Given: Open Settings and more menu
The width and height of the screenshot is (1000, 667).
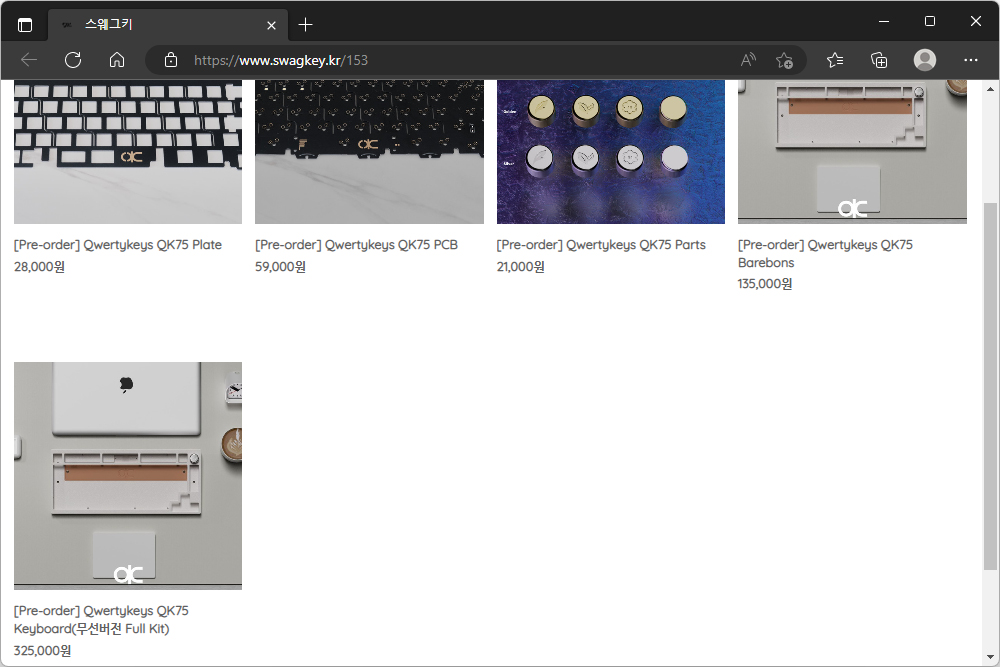Looking at the screenshot, I should tap(971, 60).
